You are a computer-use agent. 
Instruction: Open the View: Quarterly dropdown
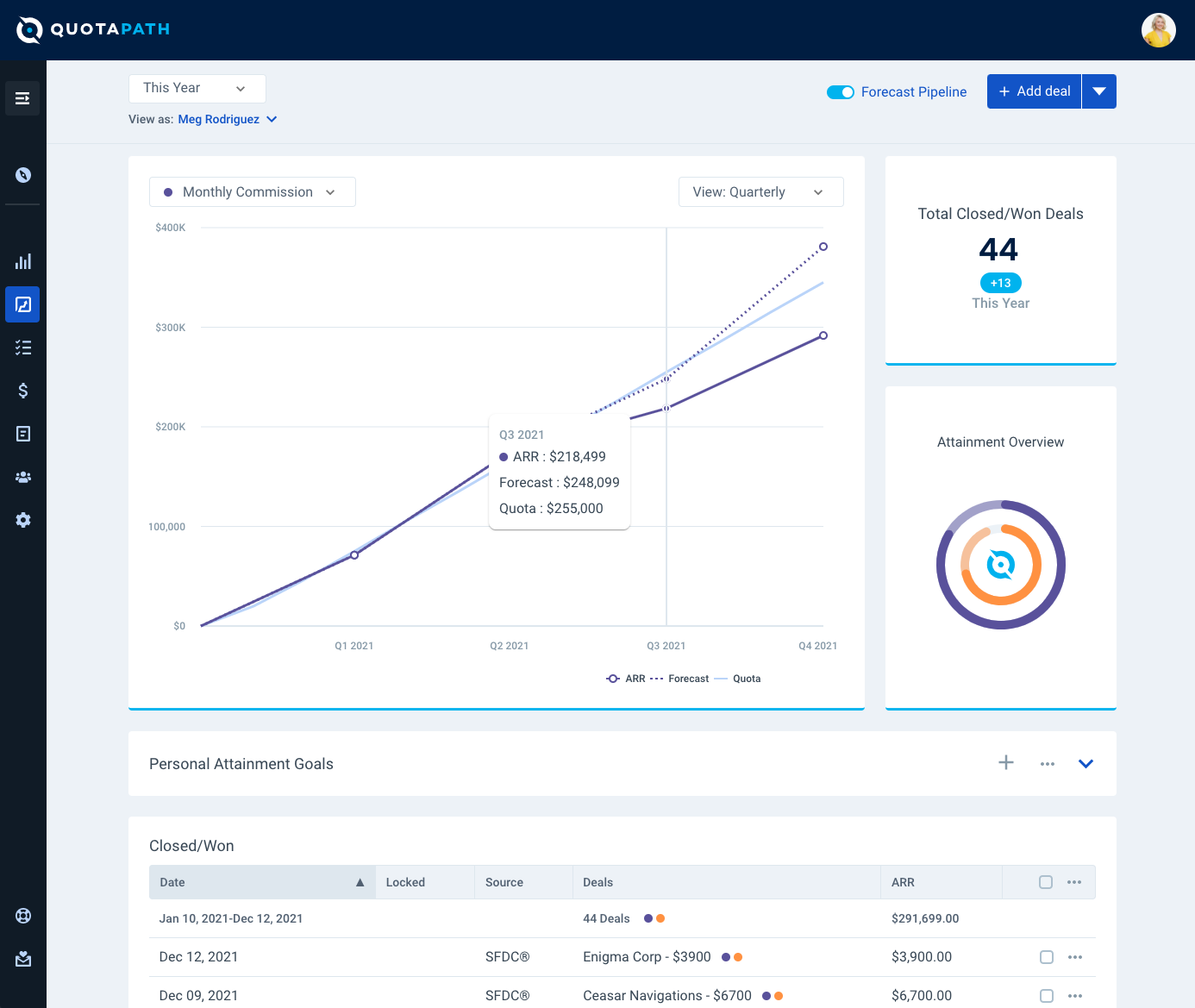coord(761,191)
